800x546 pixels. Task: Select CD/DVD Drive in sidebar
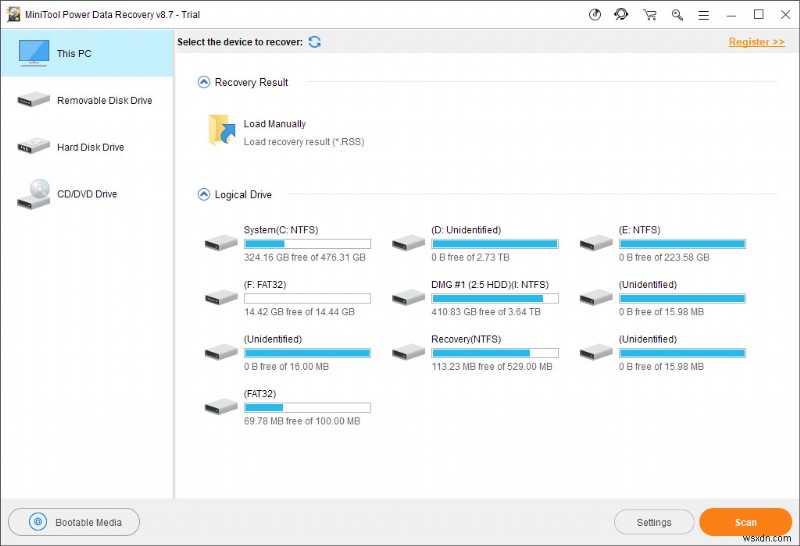point(87,194)
